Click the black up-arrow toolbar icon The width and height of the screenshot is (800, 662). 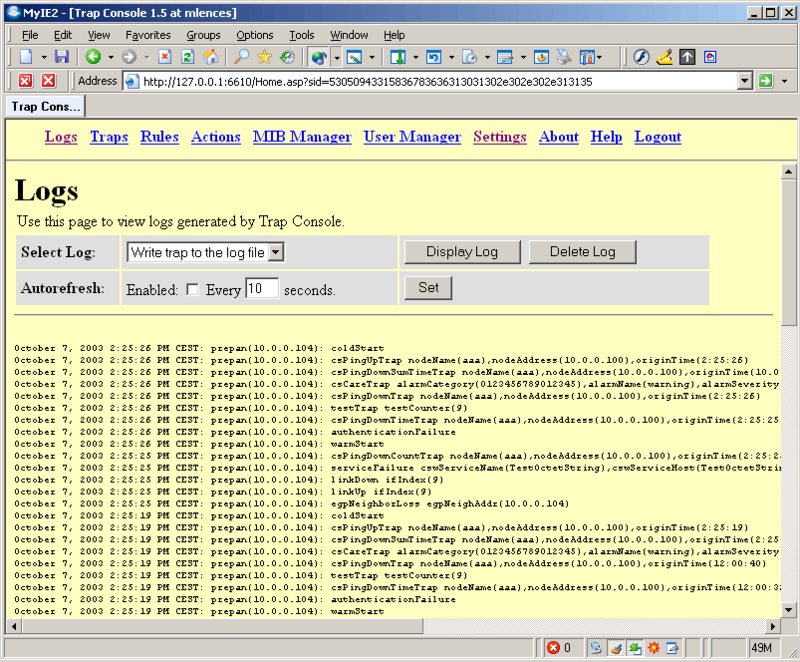pyautogui.click(x=687, y=57)
